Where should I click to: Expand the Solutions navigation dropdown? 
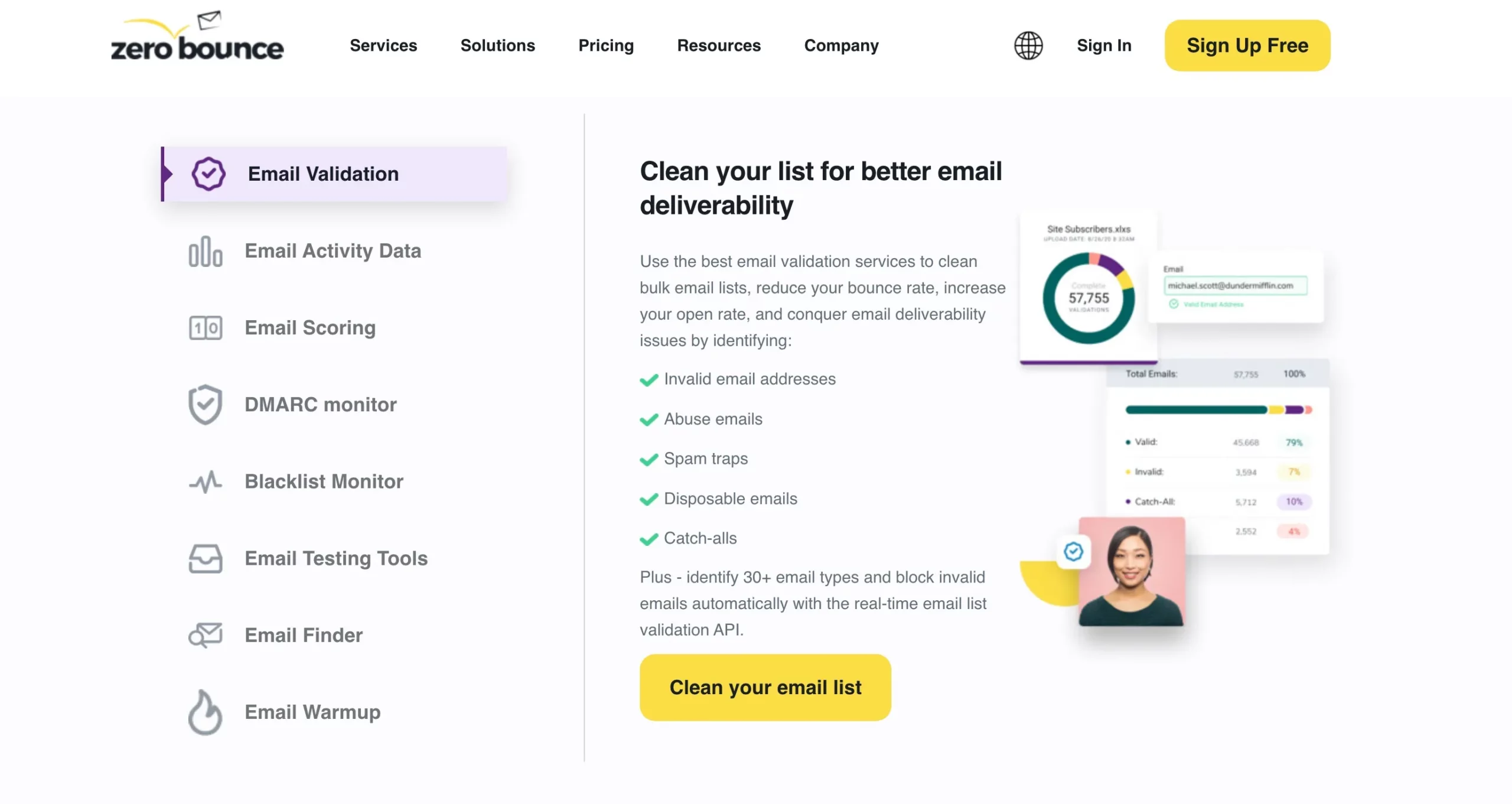click(498, 44)
